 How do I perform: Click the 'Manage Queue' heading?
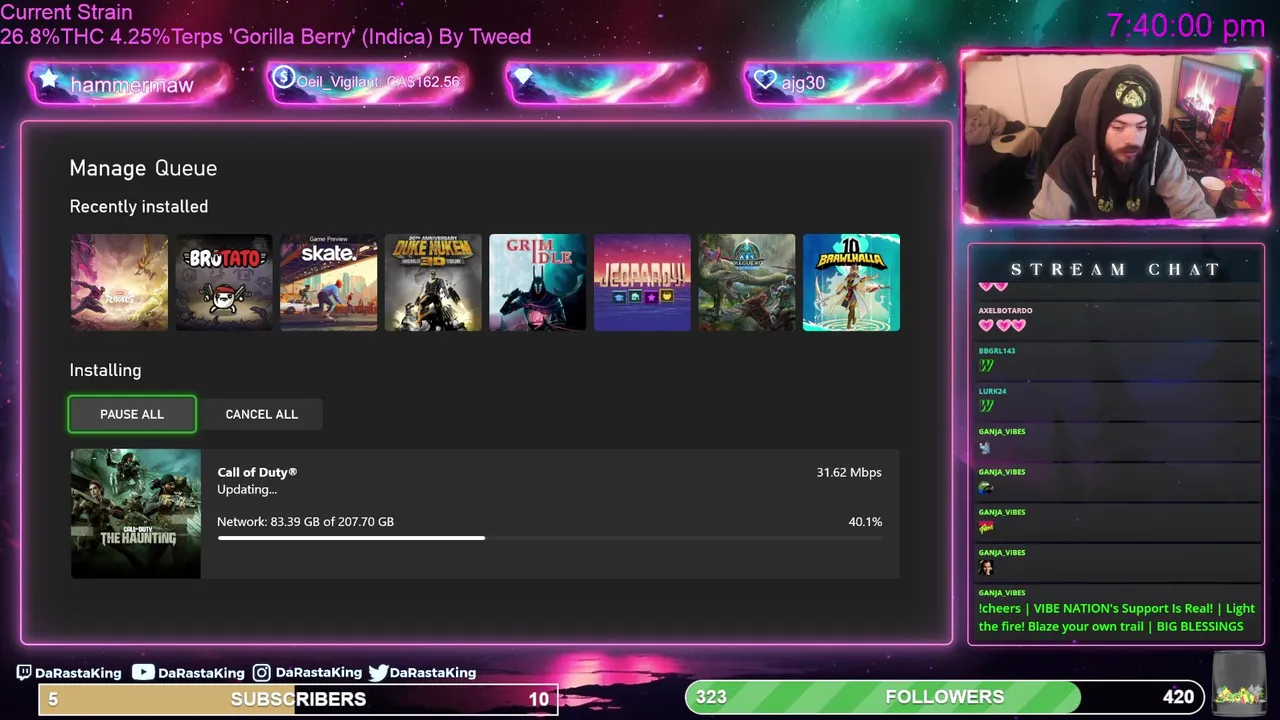[x=143, y=168]
